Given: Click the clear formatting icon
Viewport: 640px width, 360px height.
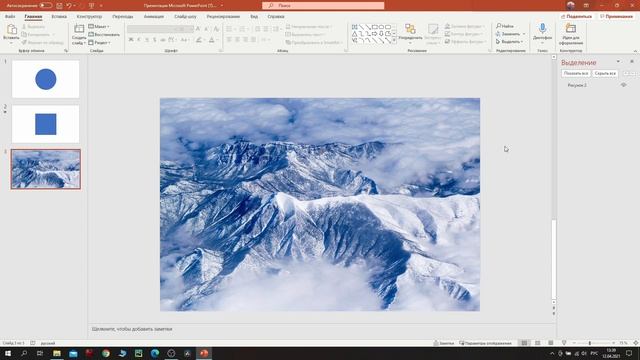Looking at the screenshot, I should pos(216,29).
